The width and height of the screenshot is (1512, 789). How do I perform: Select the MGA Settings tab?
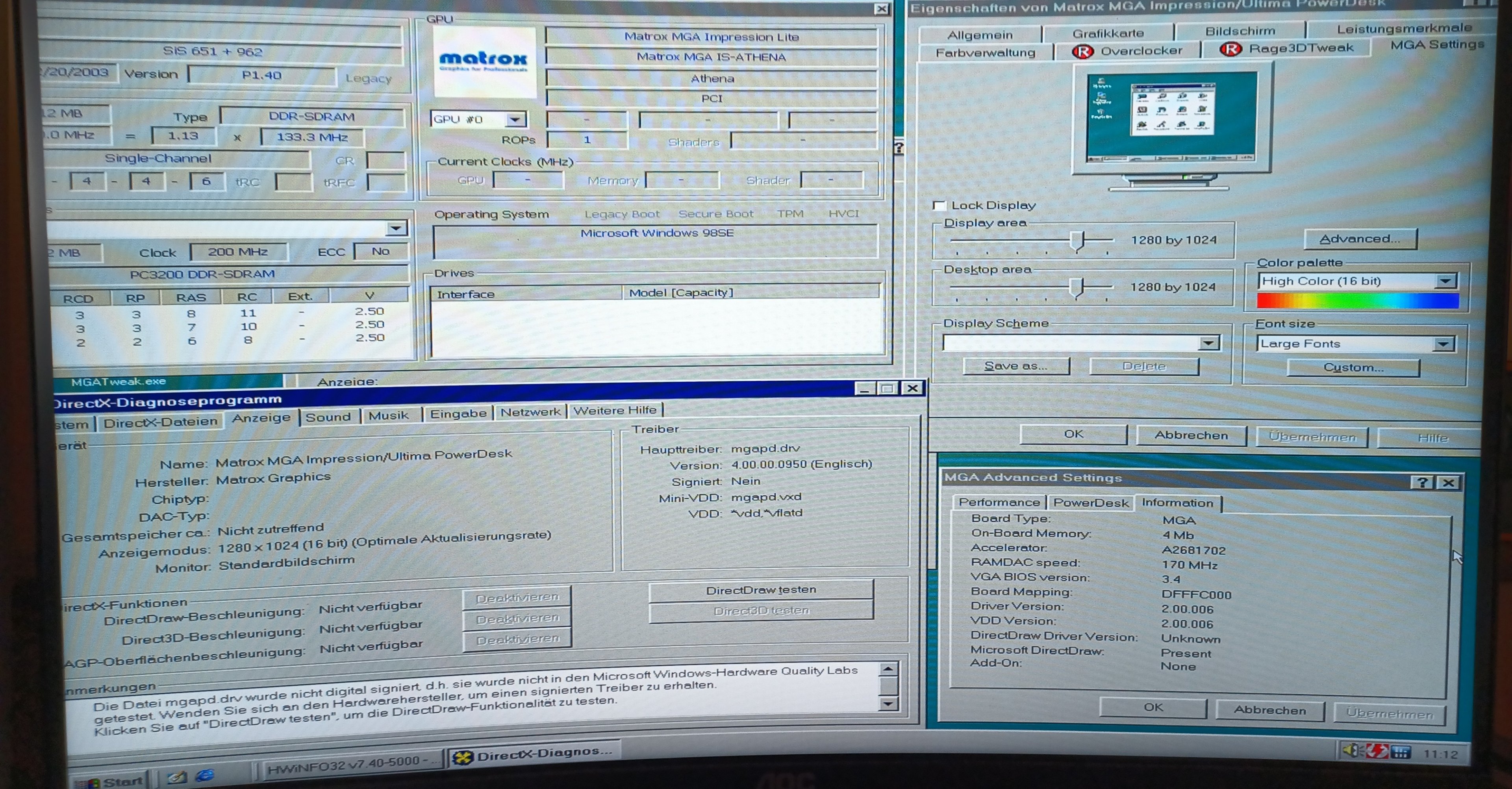tap(1437, 44)
